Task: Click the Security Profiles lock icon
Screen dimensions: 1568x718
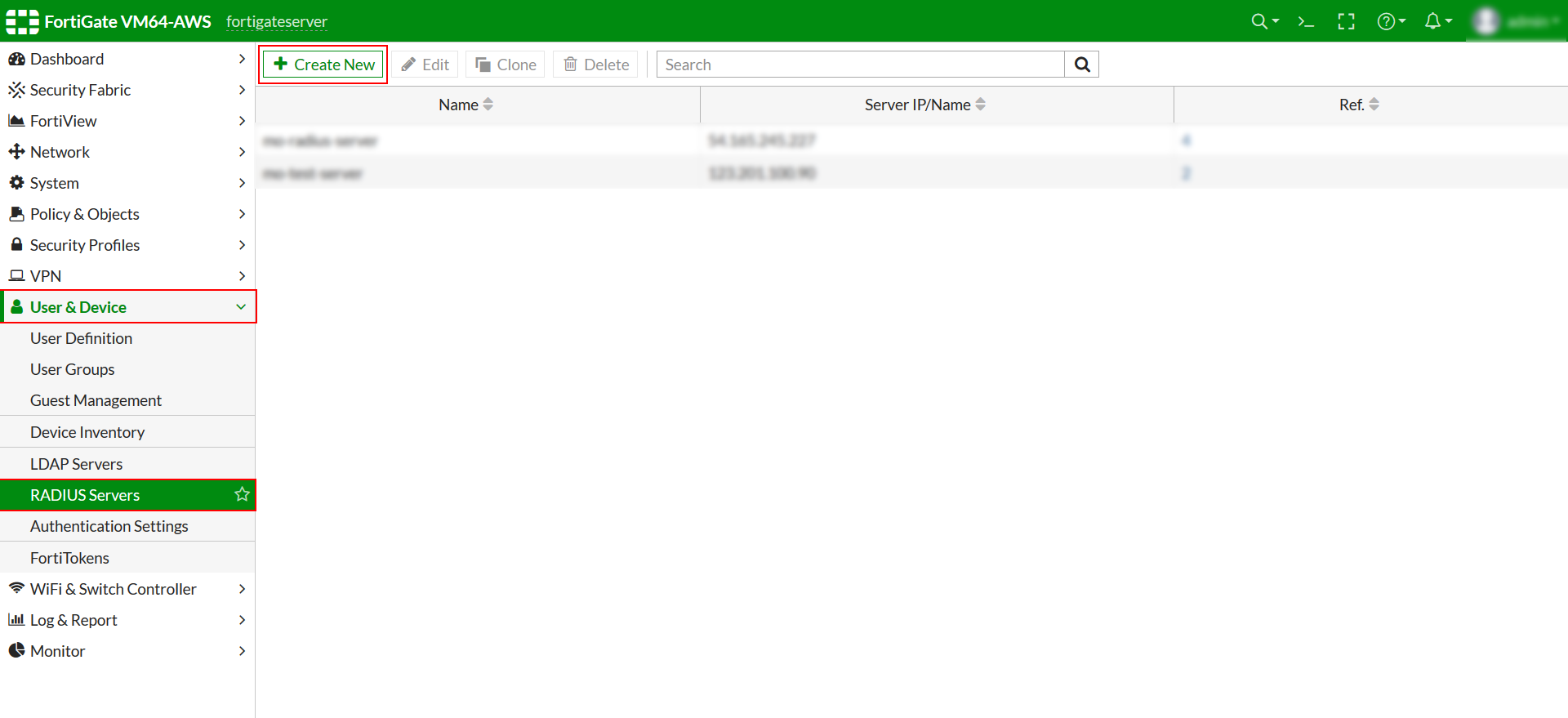Action: (16, 245)
